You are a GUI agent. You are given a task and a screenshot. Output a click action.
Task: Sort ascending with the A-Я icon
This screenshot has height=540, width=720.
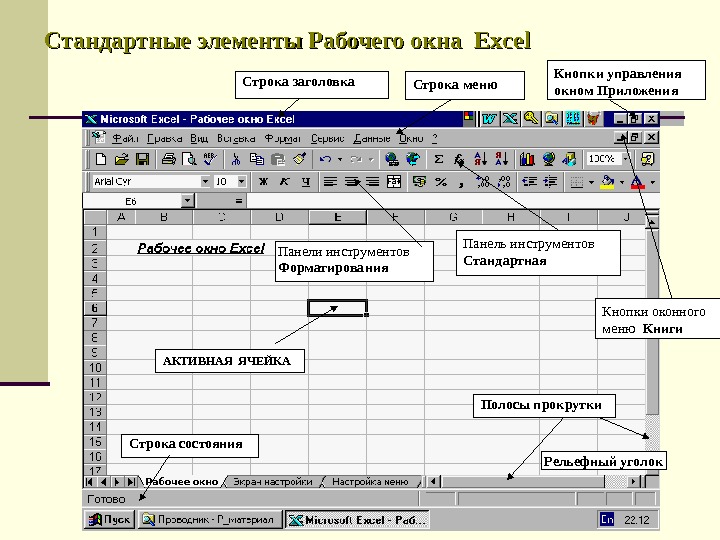coord(480,159)
